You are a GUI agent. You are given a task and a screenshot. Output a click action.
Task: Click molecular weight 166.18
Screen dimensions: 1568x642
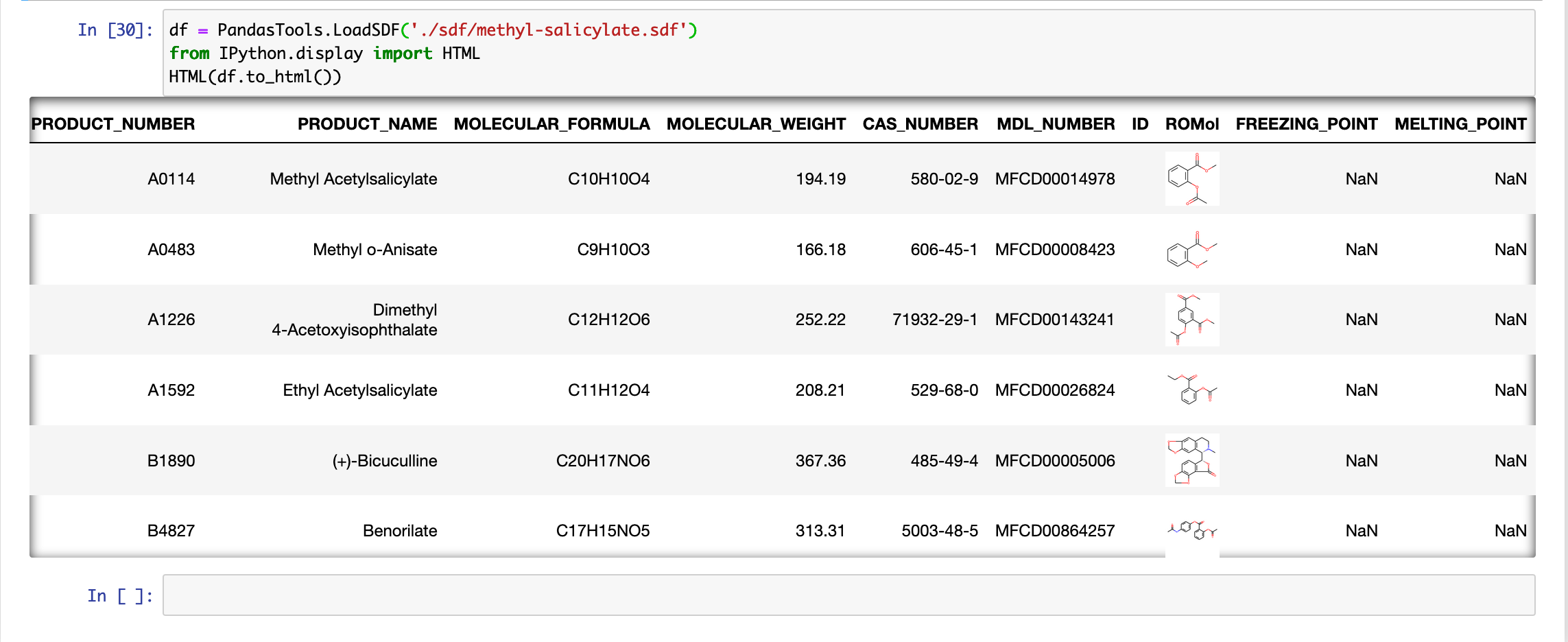tap(820, 250)
